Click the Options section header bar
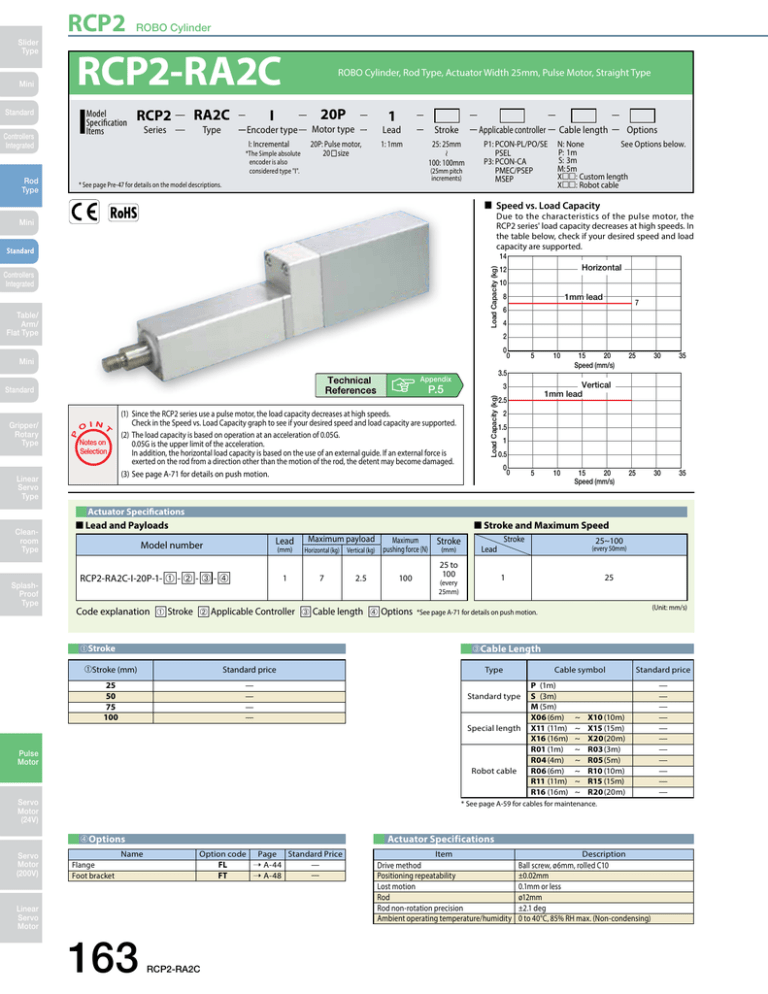768x994 pixels. pyautogui.click(x=207, y=839)
